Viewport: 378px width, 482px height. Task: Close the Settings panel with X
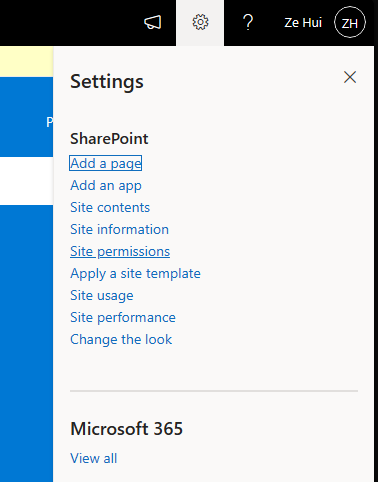pos(350,77)
